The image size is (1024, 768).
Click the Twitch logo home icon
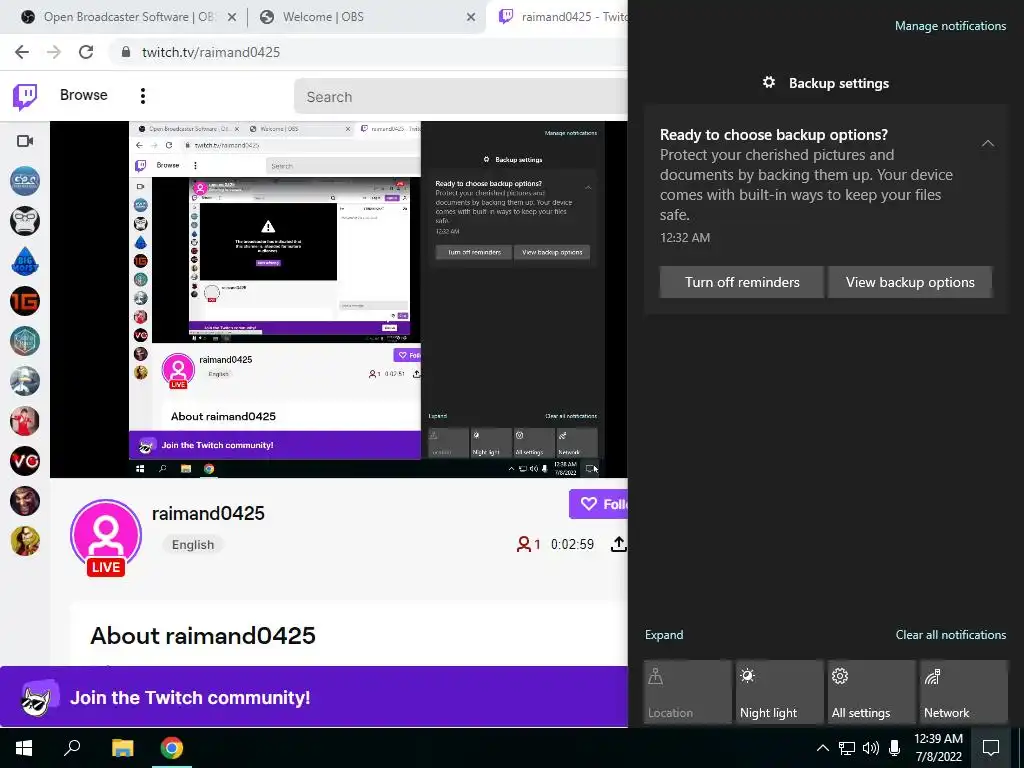[x=25, y=97]
